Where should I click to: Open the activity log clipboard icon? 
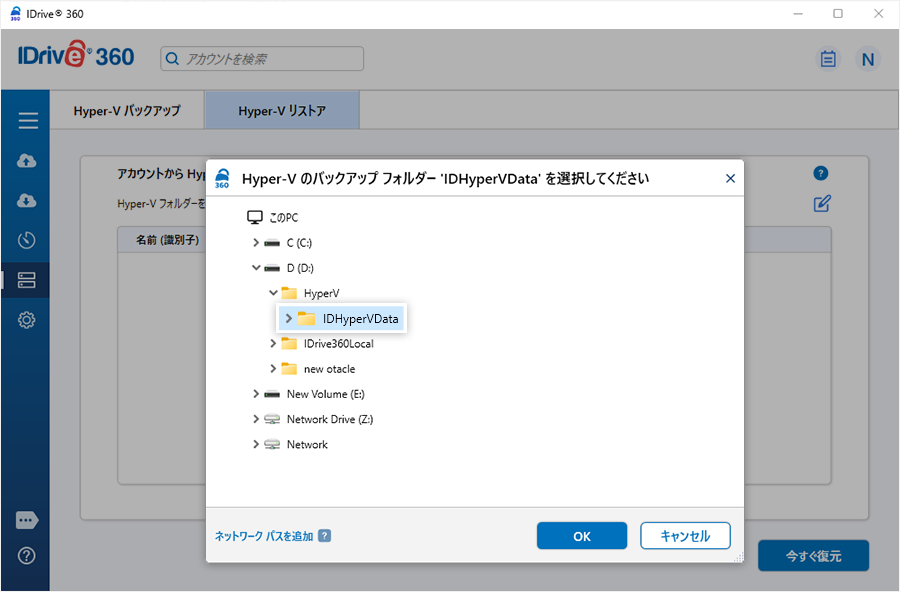click(x=828, y=59)
